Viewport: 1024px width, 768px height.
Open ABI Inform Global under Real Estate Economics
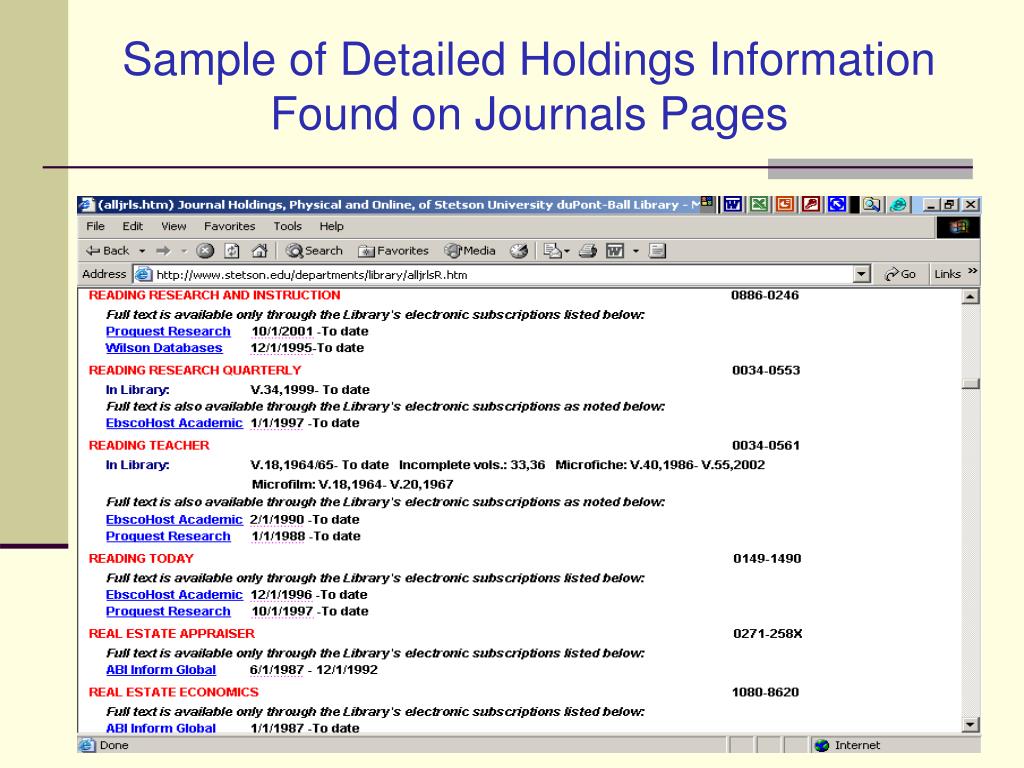click(161, 728)
